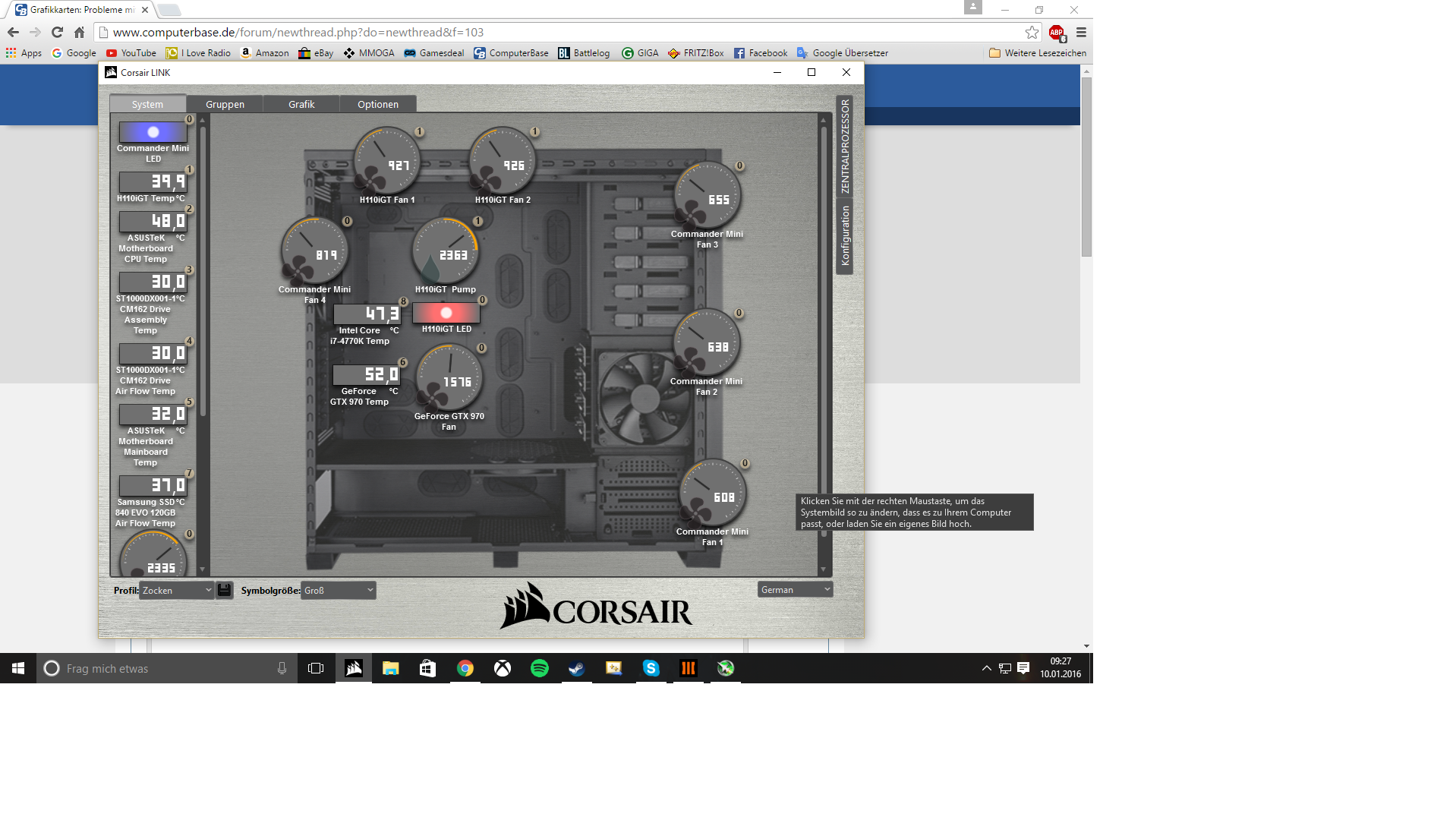Open the Apps bookmark shortcut
The height and width of the screenshot is (820, 1456).
pos(24,53)
